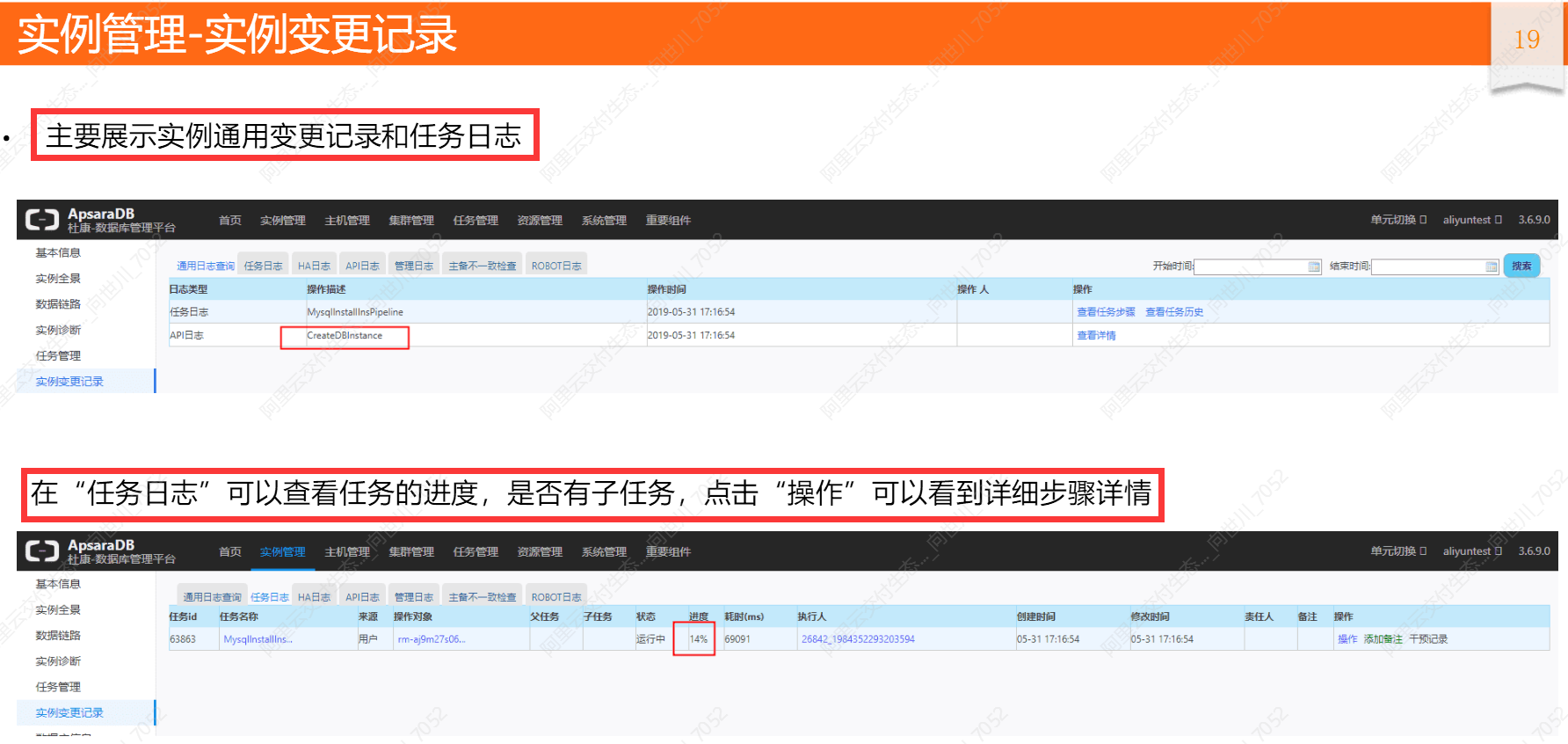The height and width of the screenshot is (744, 1568).
Task: Switch to HA日志 tab in upper screenshot
Action: click(314, 266)
